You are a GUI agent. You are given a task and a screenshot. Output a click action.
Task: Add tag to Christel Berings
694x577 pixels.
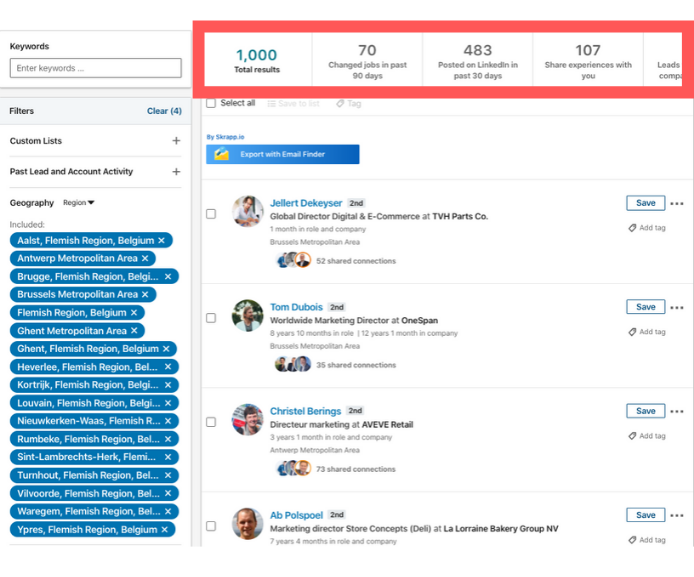[x=647, y=436]
